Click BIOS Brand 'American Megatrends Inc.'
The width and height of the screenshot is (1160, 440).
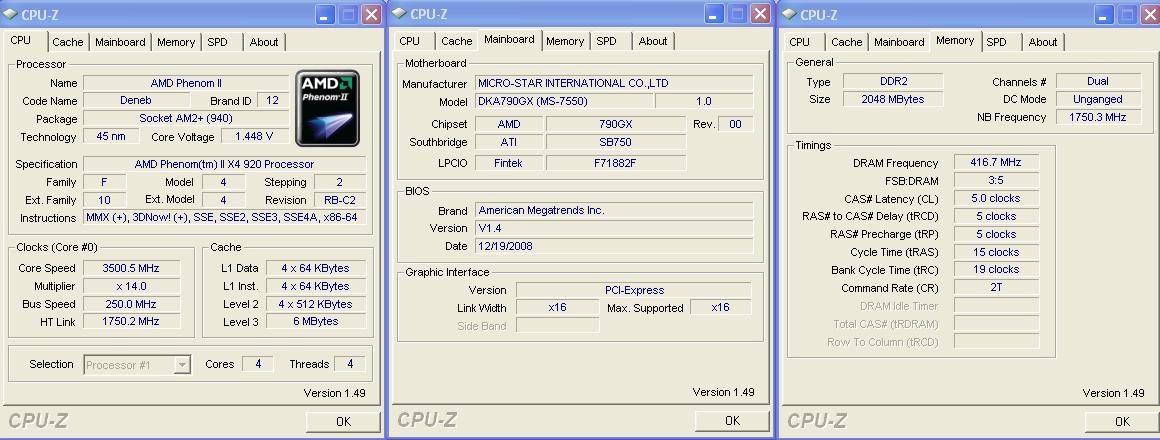pyautogui.click(x=614, y=210)
